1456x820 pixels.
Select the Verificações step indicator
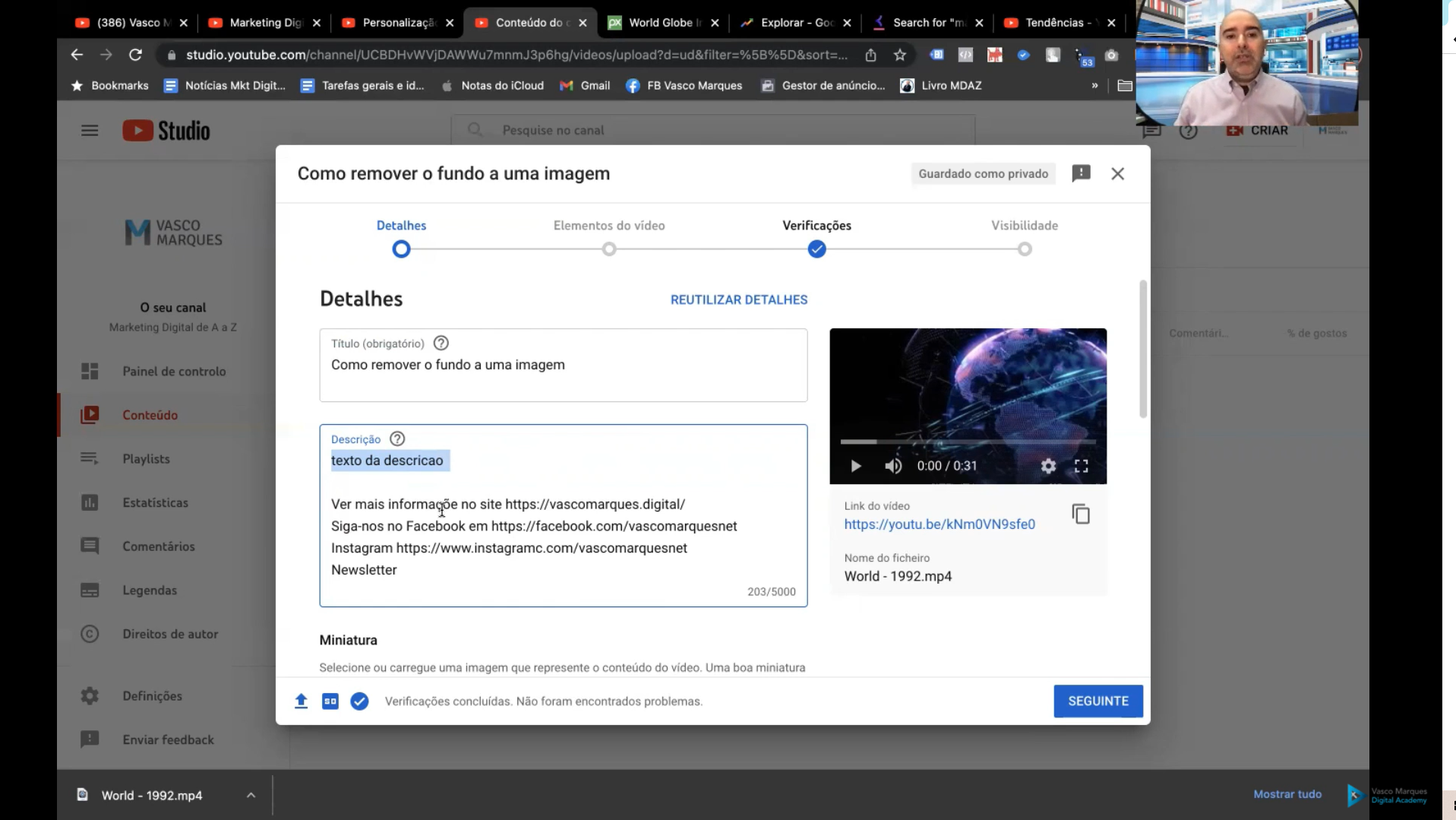[x=816, y=249]
